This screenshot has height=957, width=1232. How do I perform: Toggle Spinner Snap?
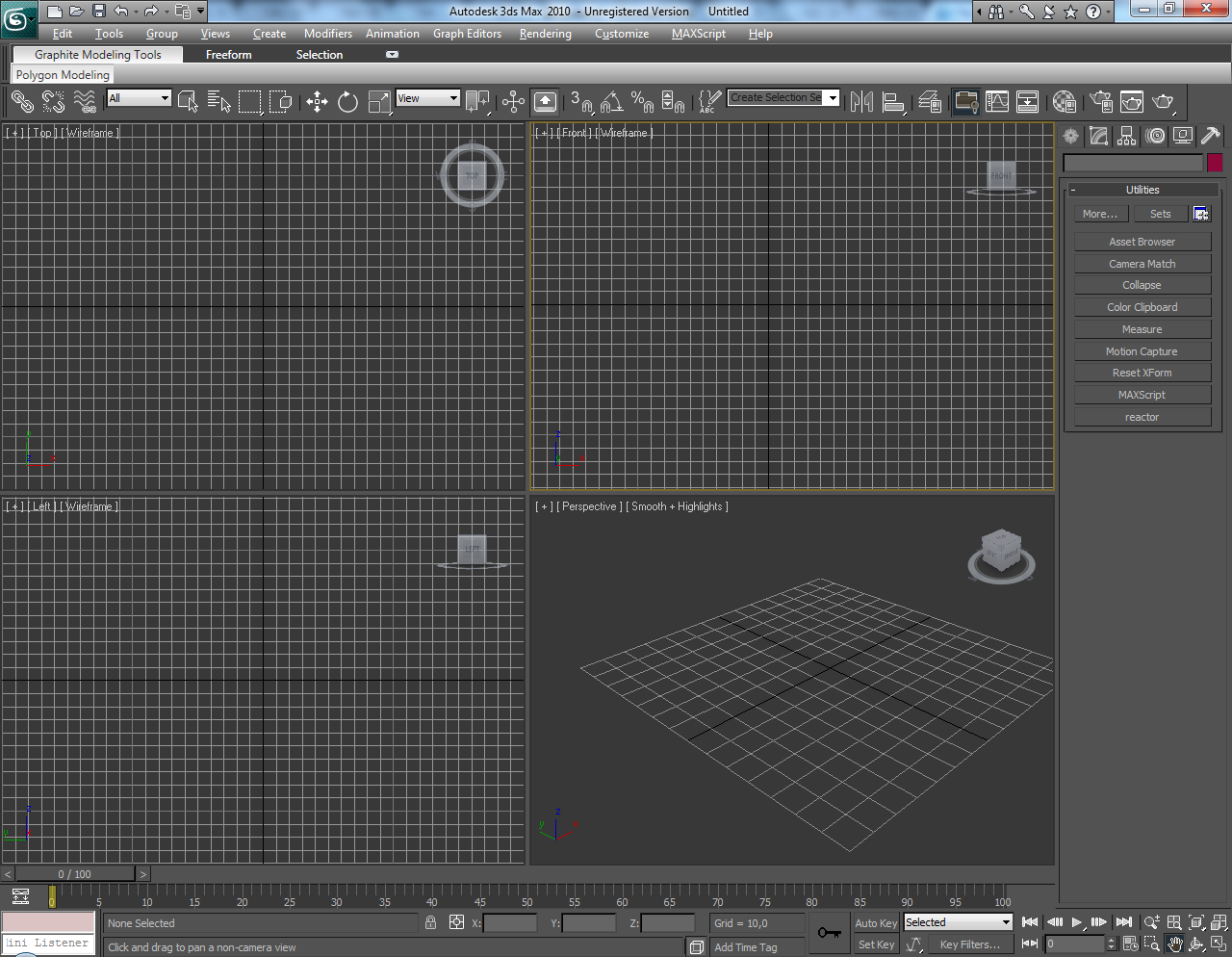(674, 101)
